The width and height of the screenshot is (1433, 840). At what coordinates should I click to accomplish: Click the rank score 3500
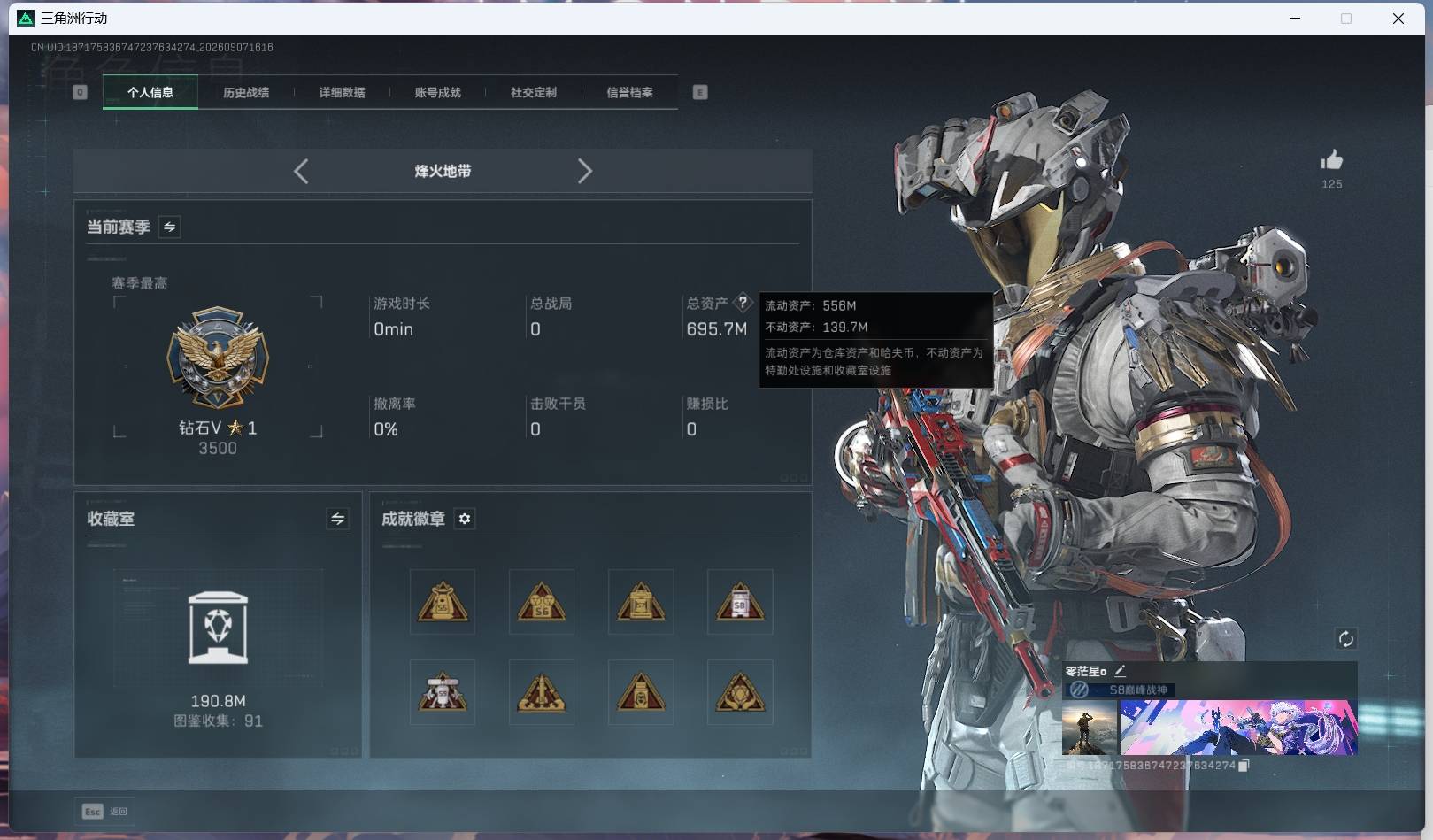click(x=218, y=449)
